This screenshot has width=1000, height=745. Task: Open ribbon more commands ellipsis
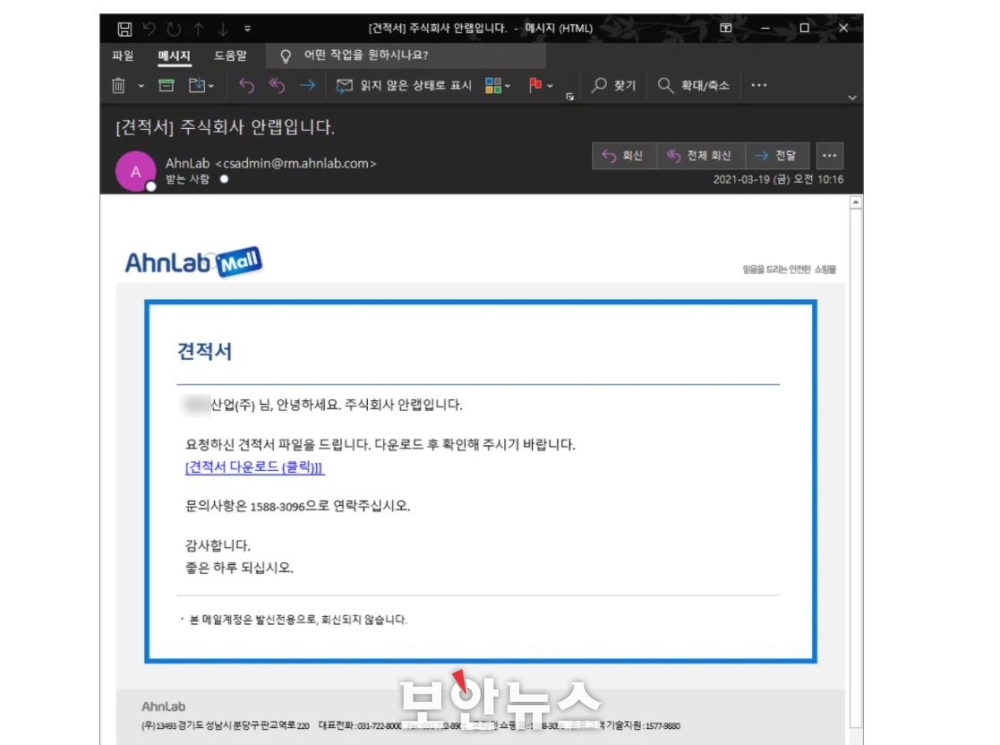click(758, 85)
